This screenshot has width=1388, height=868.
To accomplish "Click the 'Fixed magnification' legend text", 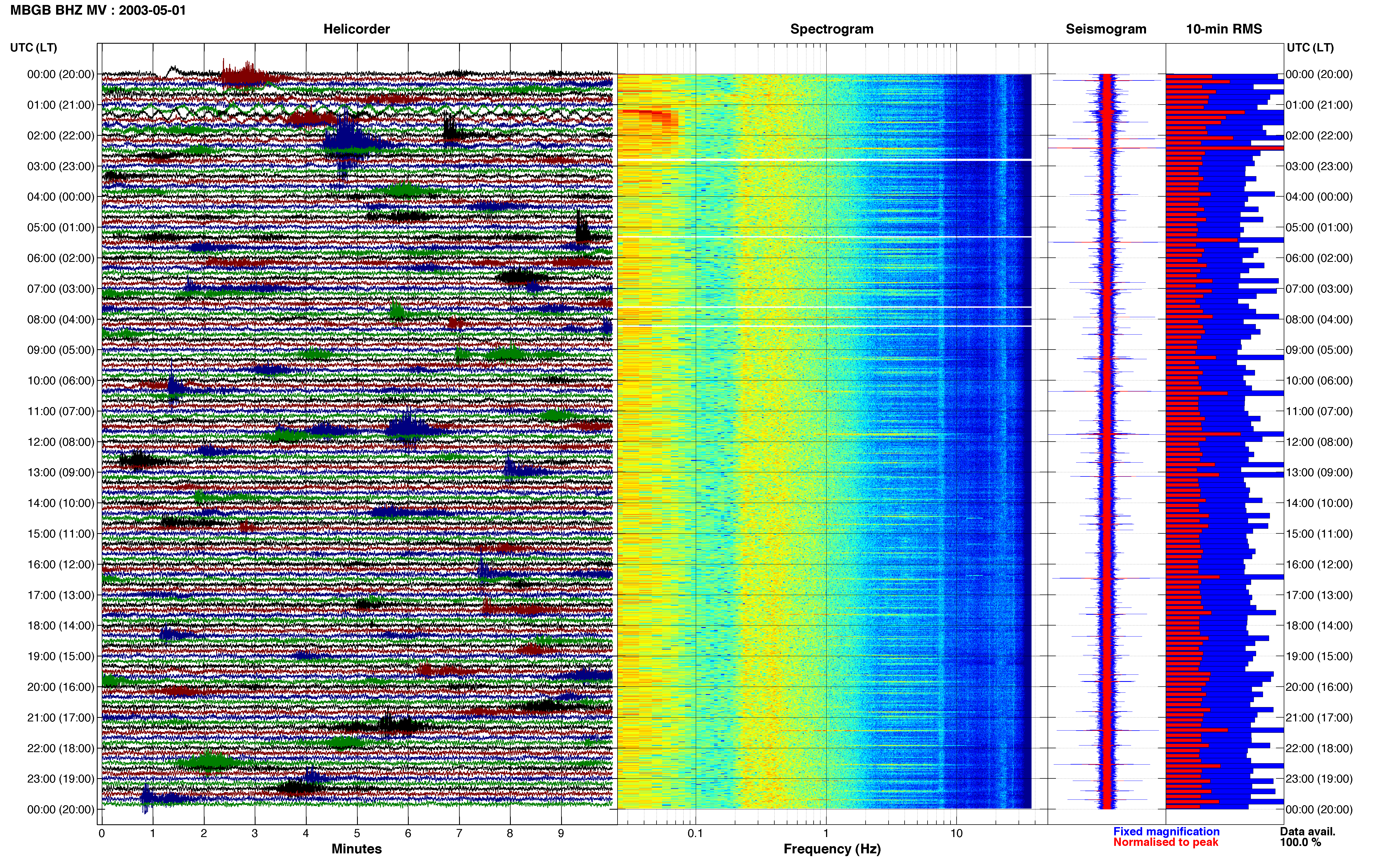I will pyautogui.click(x=1166, y=831).
